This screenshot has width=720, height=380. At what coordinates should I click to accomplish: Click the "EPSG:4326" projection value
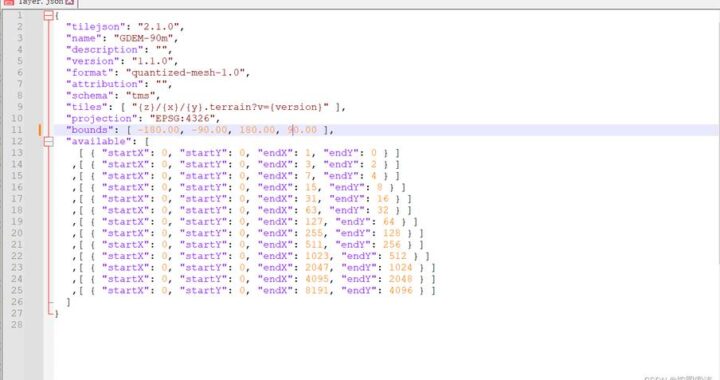[182, 118]
